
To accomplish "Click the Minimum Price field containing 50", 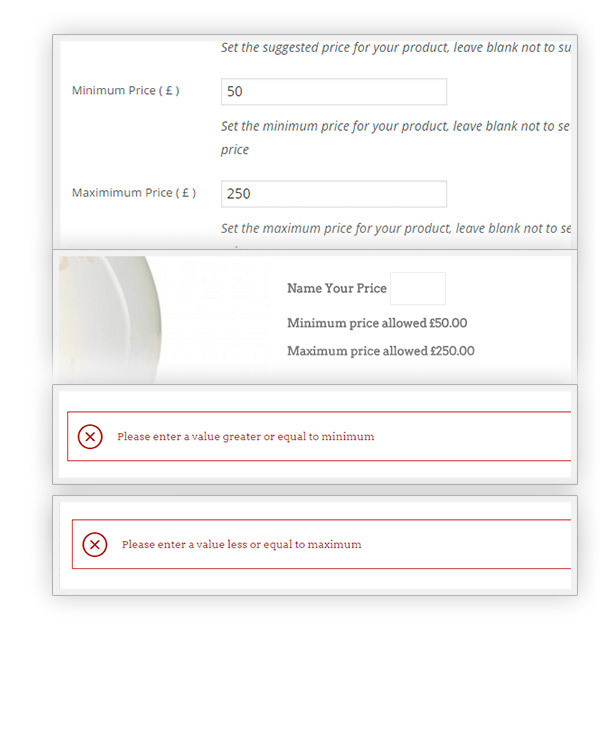I will click(x=333, y=92).
